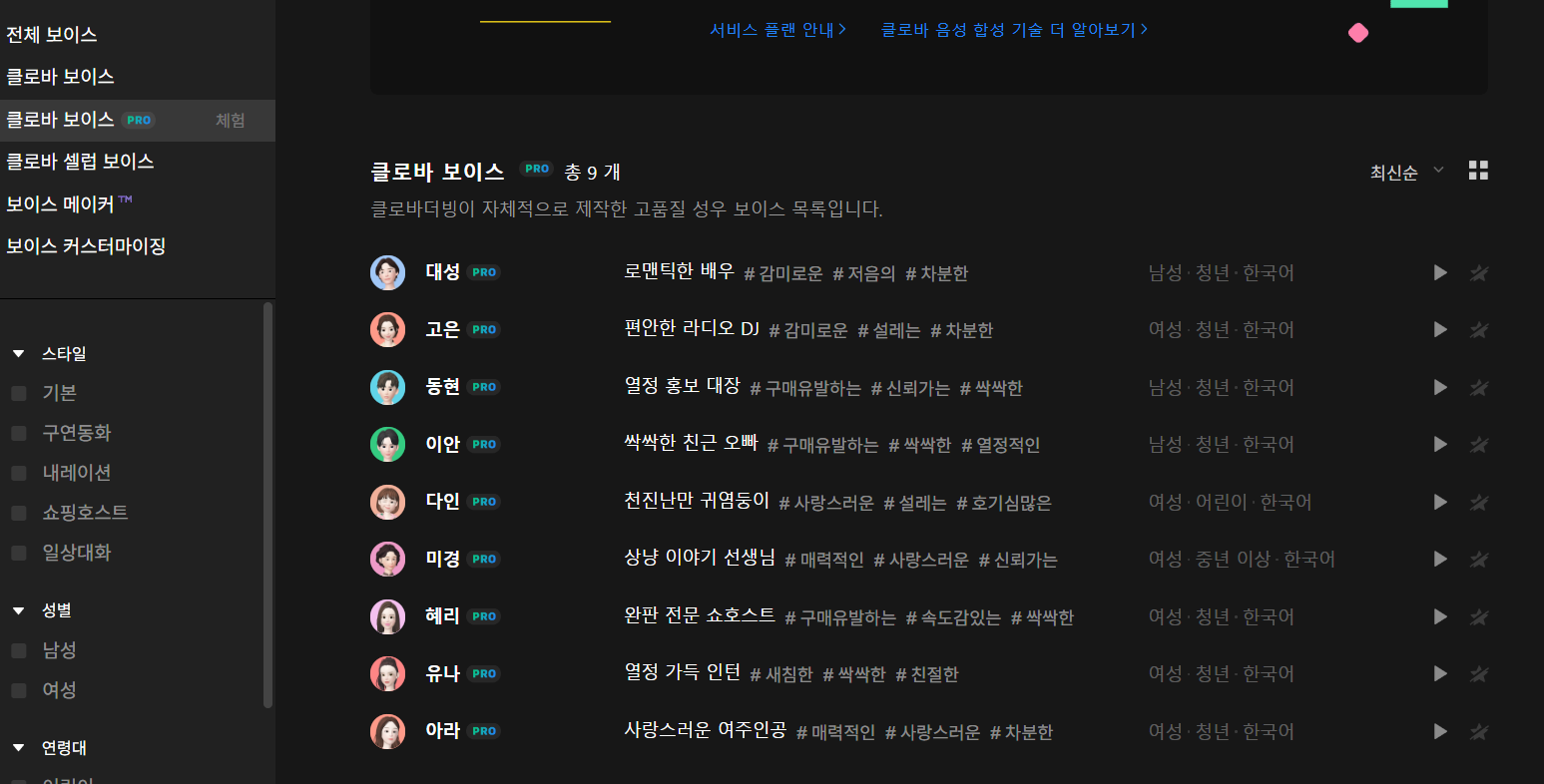Click 상냥 이야기 선생님 description
This screenshot has height=784, width=1544.
pyautogui.click(x=700, y=558)
